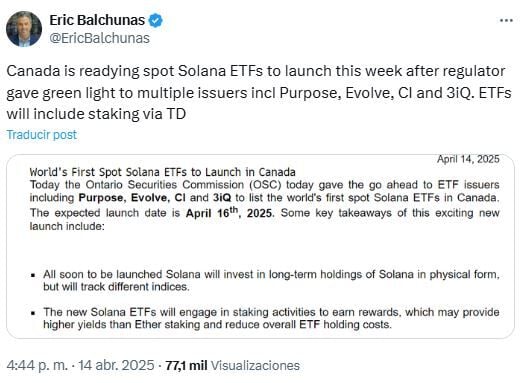The image size is (526, 383).
Task: Click the 4:44 p. m. timestamp
Action: coord(37,365)
